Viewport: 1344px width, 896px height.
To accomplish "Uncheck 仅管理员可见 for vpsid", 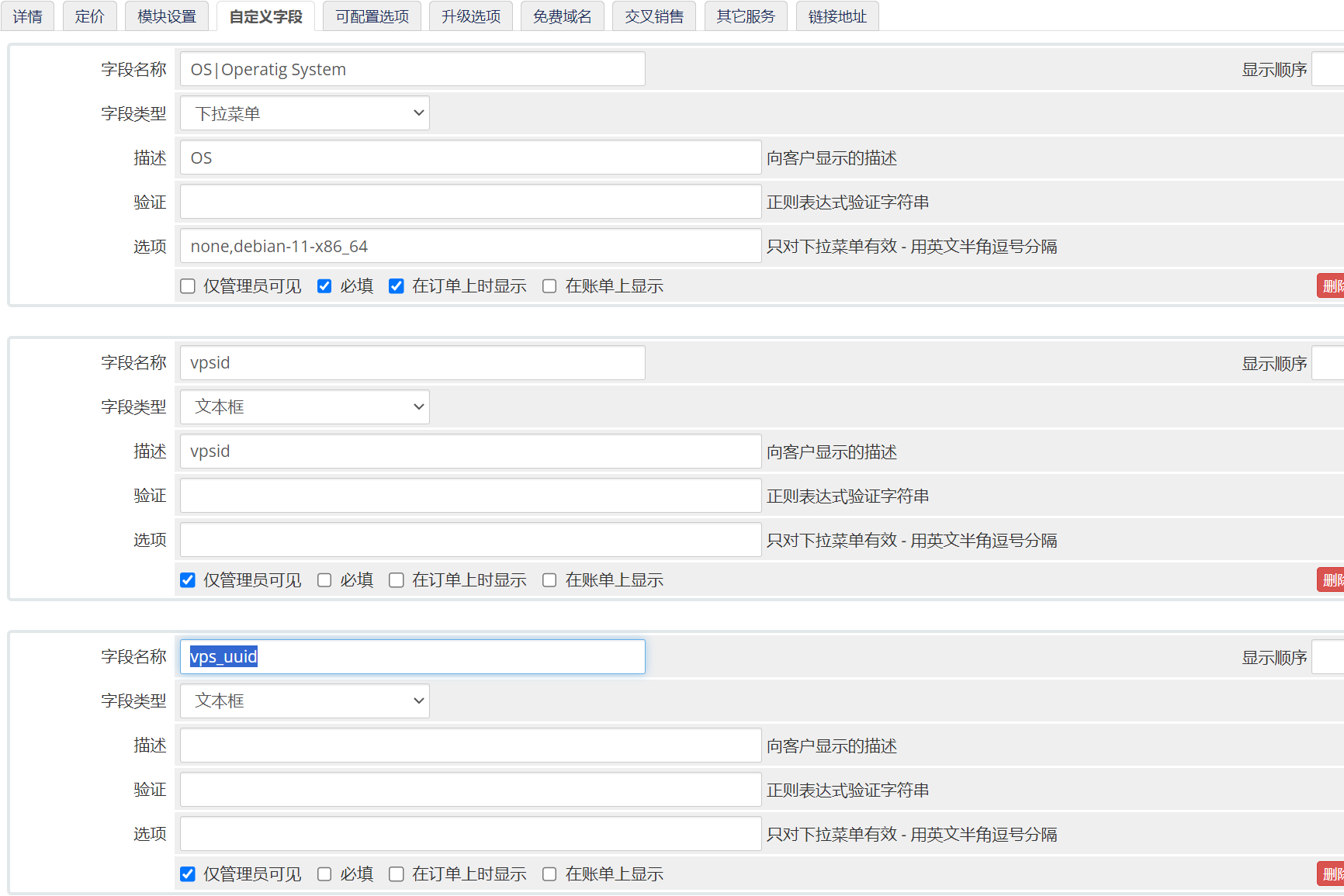I will coord(188,580).
